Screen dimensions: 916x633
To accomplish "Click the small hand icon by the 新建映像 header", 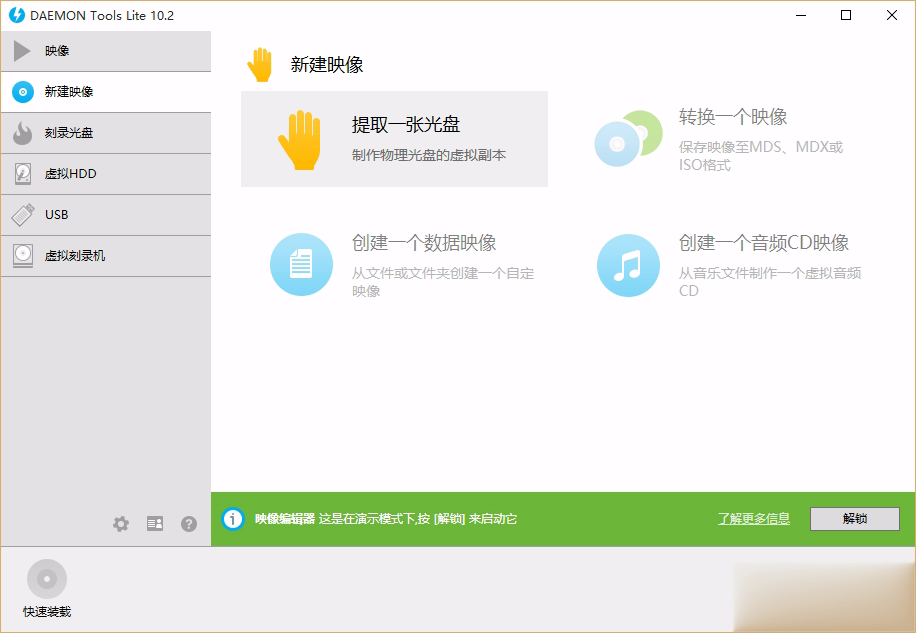I will [260, 64].
